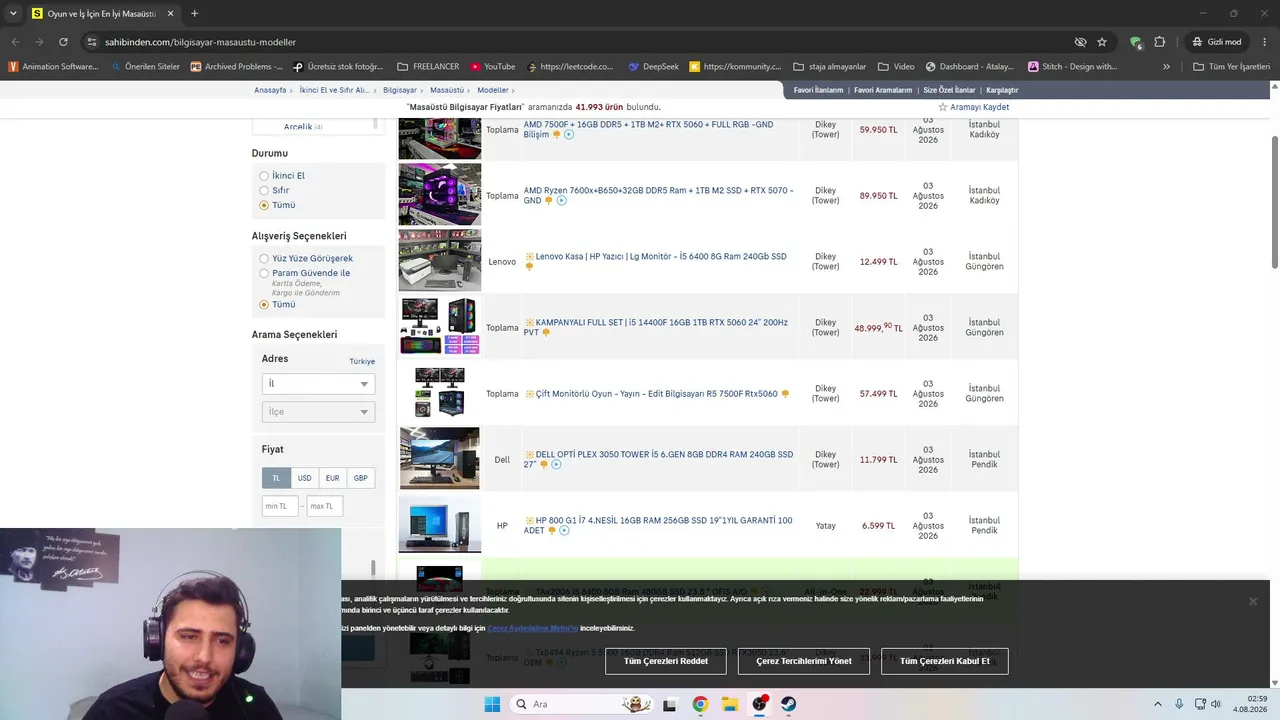Screen dimensions: 1280x720
Task: Select Tümü under Alışveriş Seçenekleri
Action: point(264,304)
